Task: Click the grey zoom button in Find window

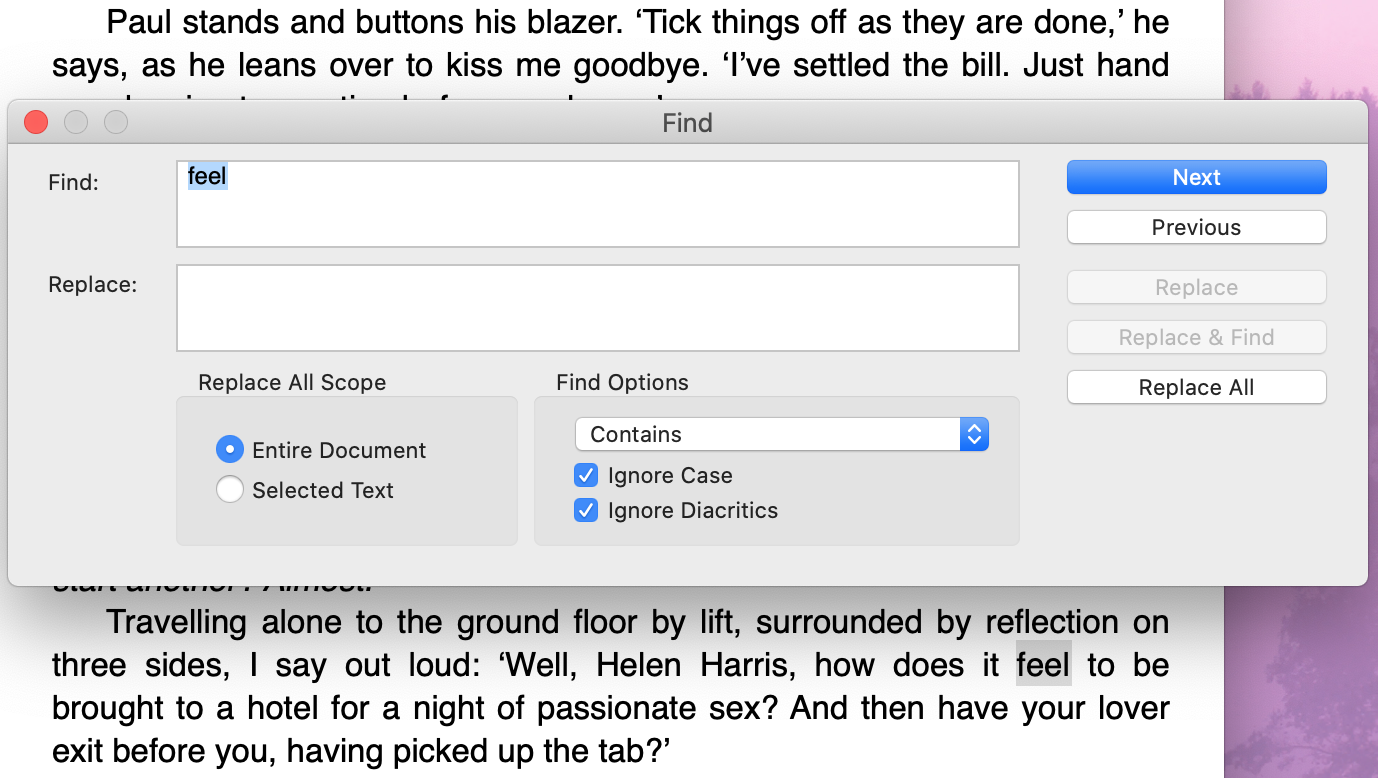Action: pyautogui.click(x=116, y=122)
